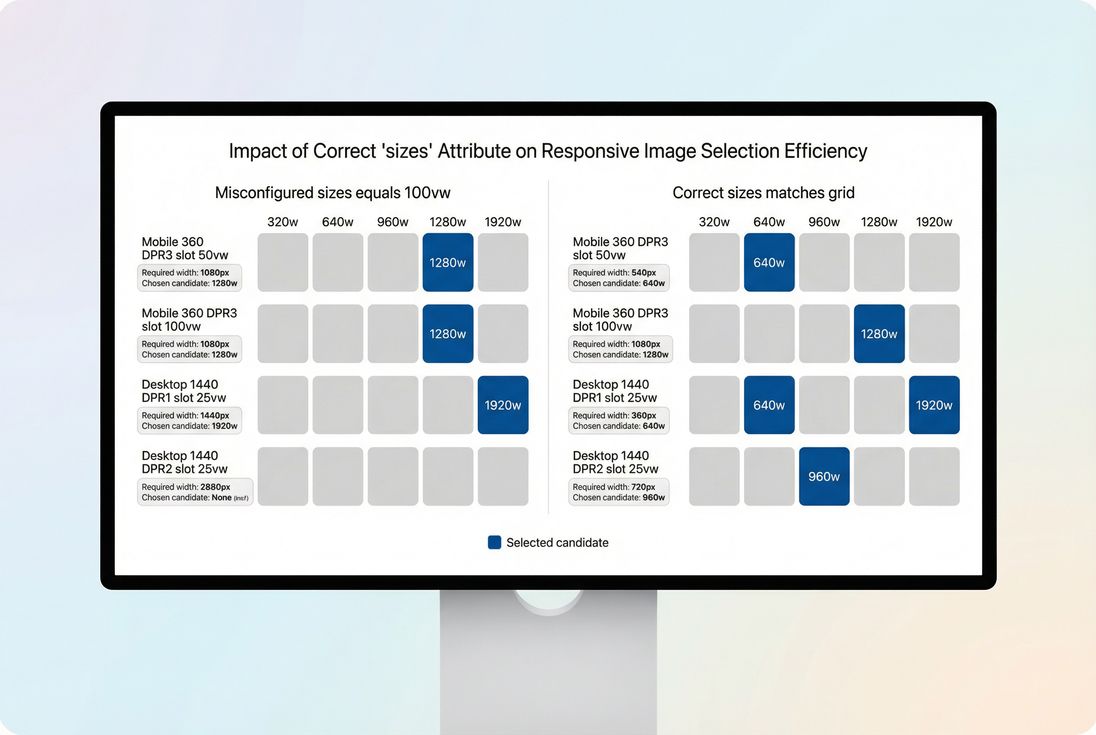Expand the 960w column header on the left grid
This screenshot has width=1096, height=735.
392,221
